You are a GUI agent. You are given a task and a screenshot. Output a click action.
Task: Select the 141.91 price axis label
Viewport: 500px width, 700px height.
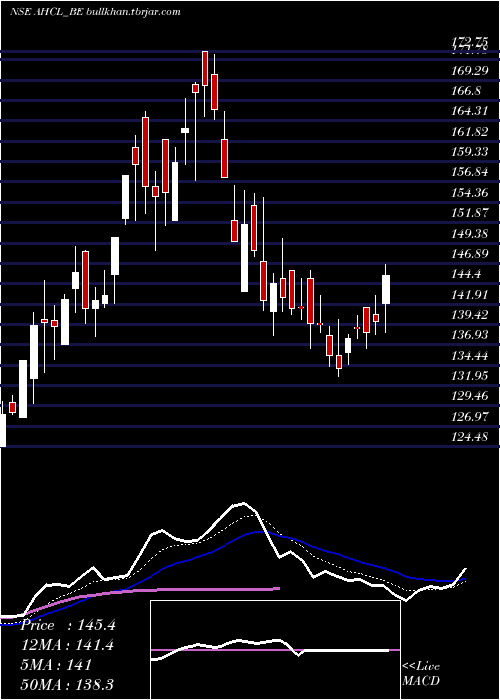point(469,295)
